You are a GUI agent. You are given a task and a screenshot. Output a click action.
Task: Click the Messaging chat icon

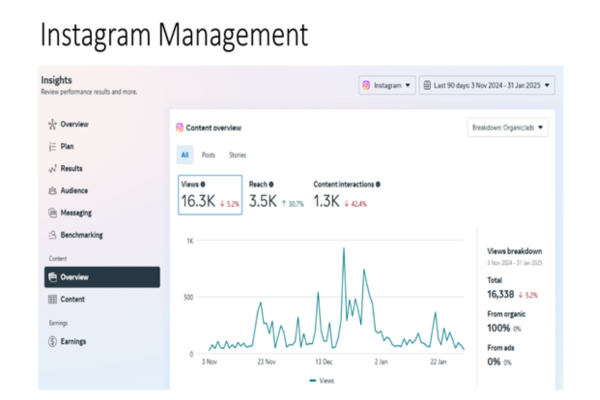click(x=52, y=213)
